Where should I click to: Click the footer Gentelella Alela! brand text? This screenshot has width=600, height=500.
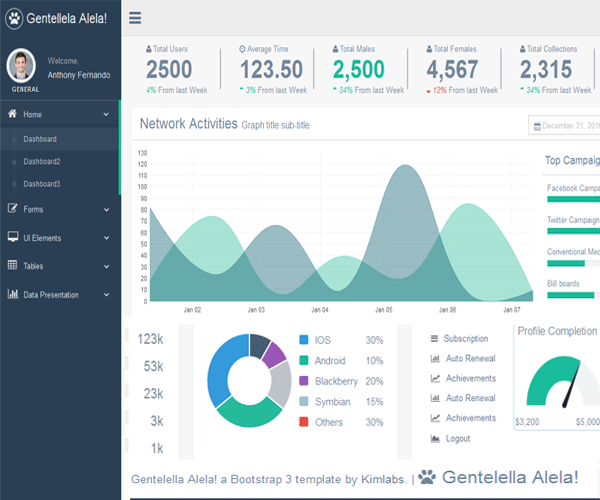510,477
